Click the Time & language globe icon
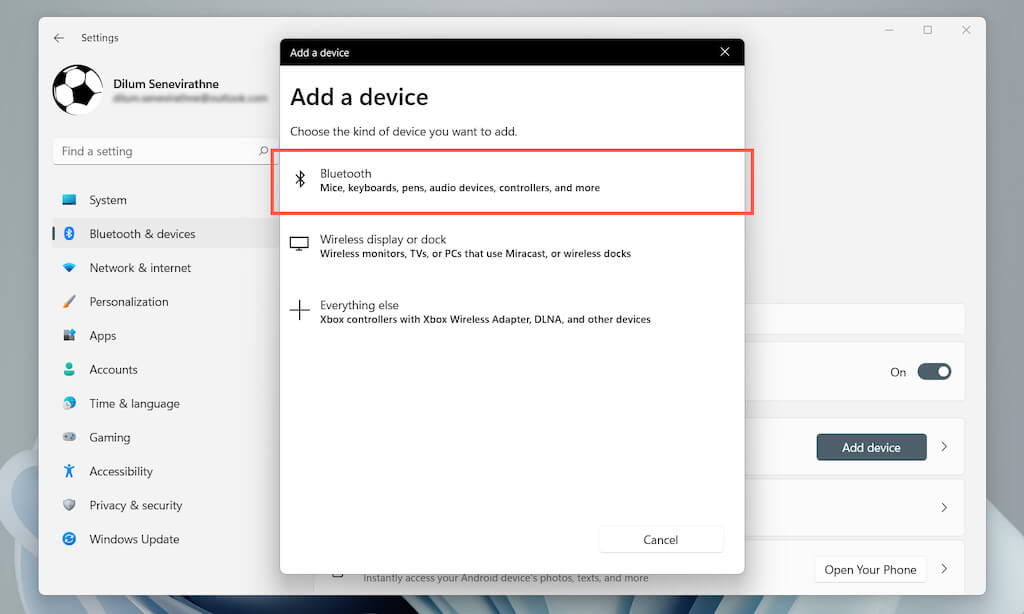1024x614 pixels. pos(69,403)
